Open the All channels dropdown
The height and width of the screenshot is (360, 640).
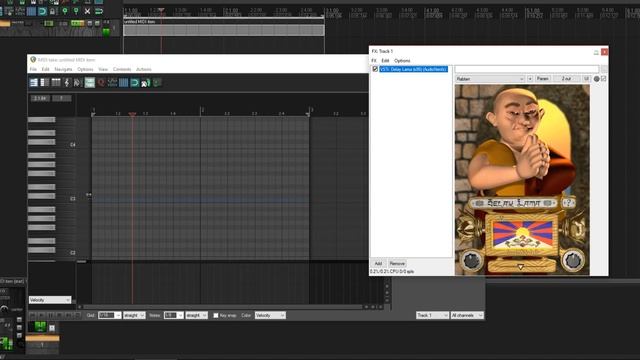coord(467,316)
